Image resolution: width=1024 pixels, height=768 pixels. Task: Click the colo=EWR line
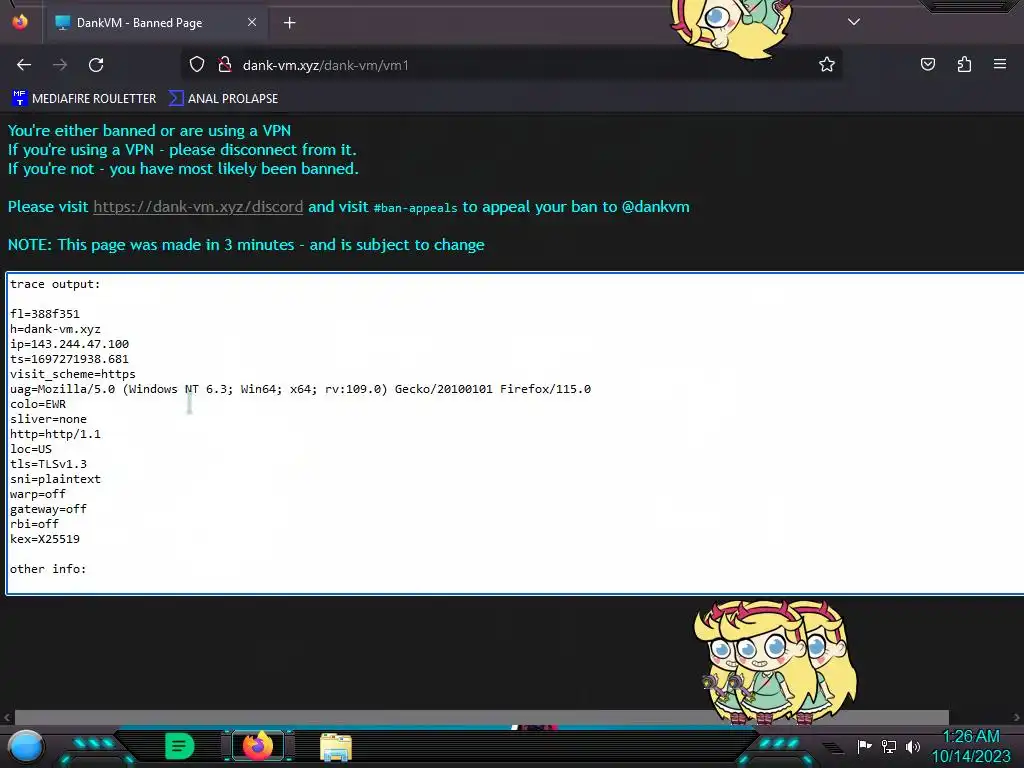(38, 404)
